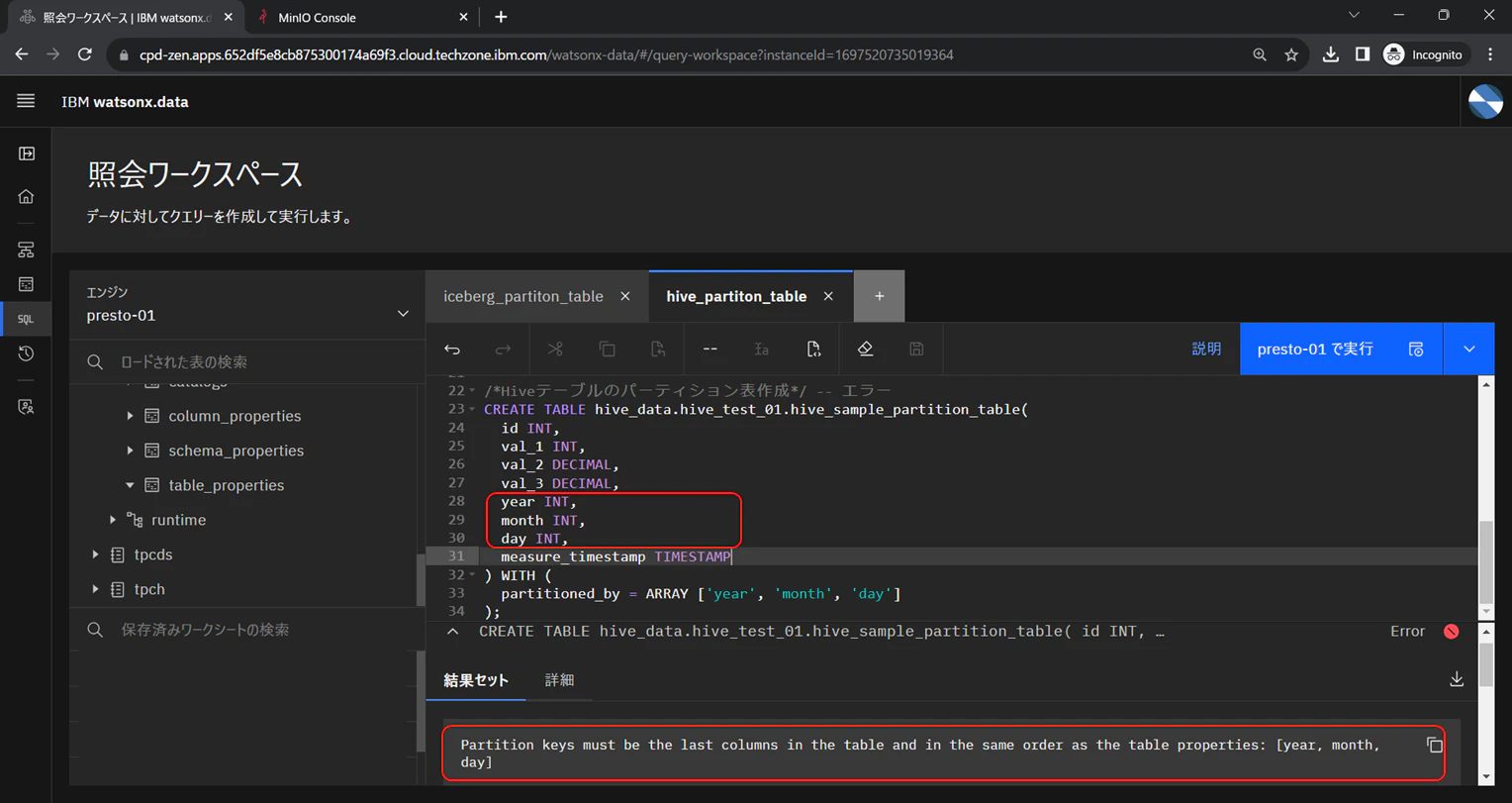Open the browser side panel icon

pos(1363,54)
